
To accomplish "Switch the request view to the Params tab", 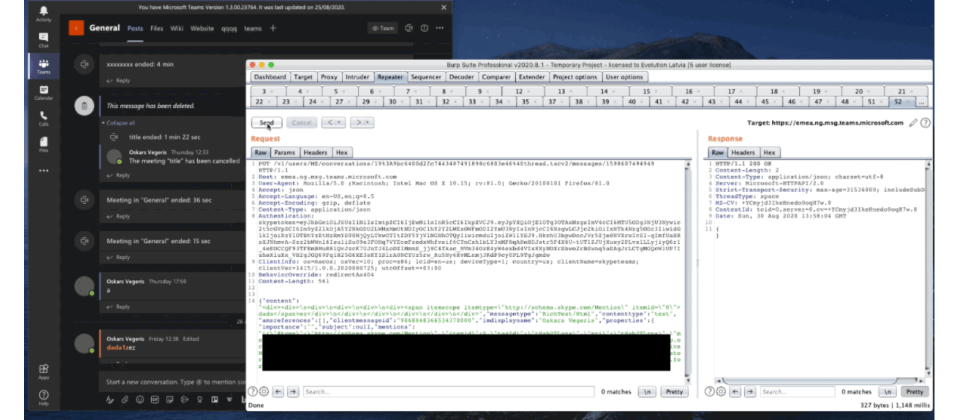I will pyautogui.click(x=284, y=152).
